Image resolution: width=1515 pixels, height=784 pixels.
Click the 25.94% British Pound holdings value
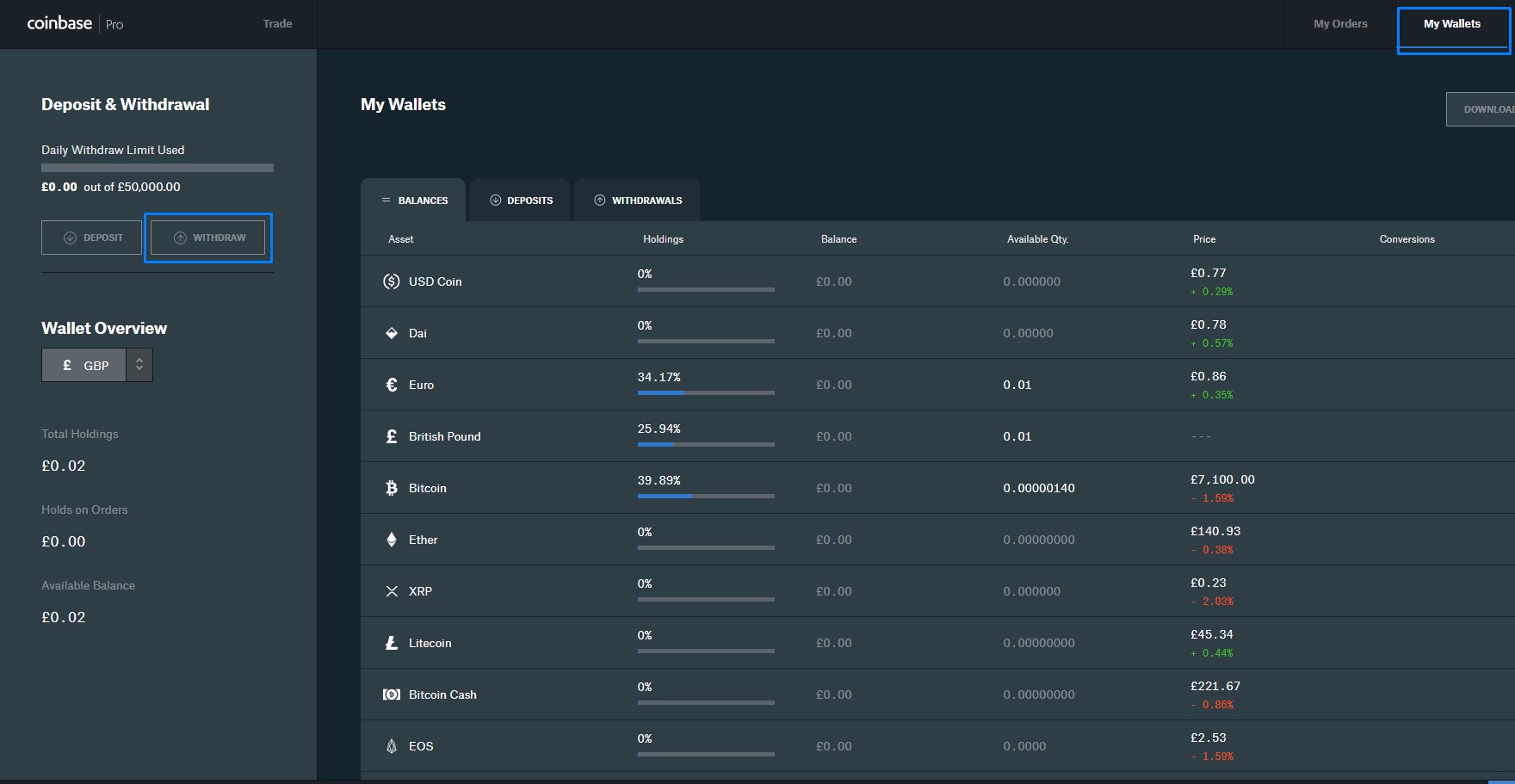(x=659, y=429)
